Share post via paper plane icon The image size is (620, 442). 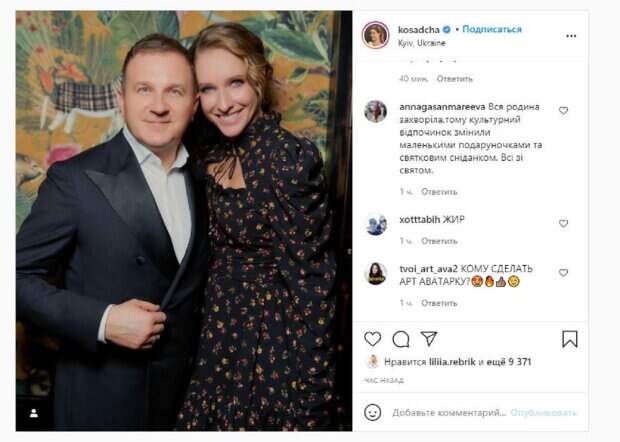(428, 339)
